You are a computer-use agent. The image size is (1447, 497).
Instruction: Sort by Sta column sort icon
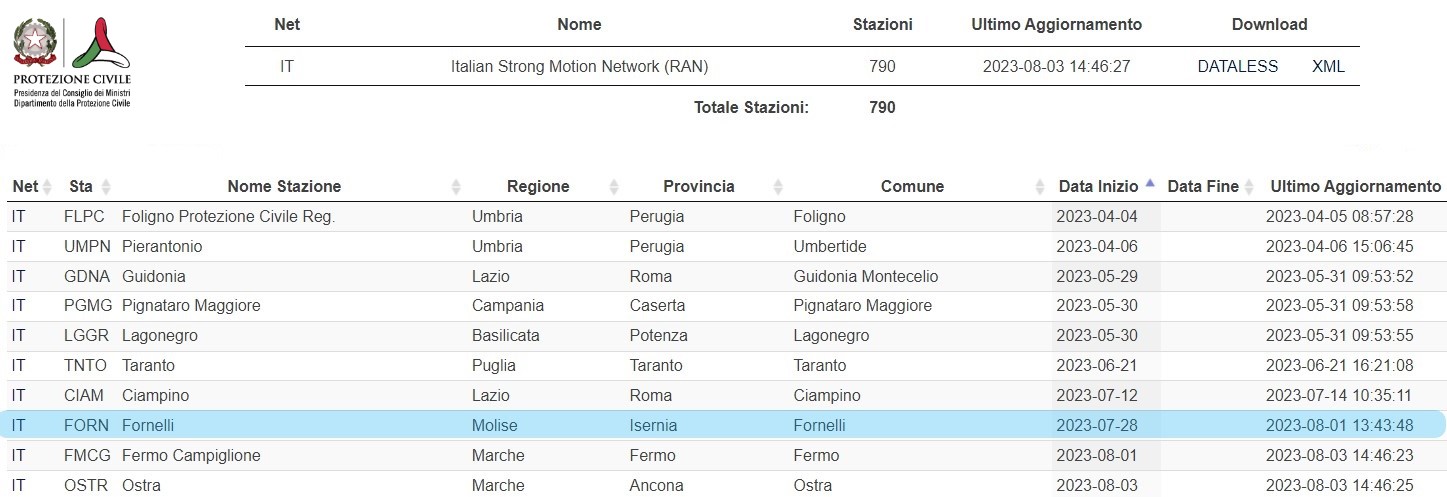click(106, 187)
